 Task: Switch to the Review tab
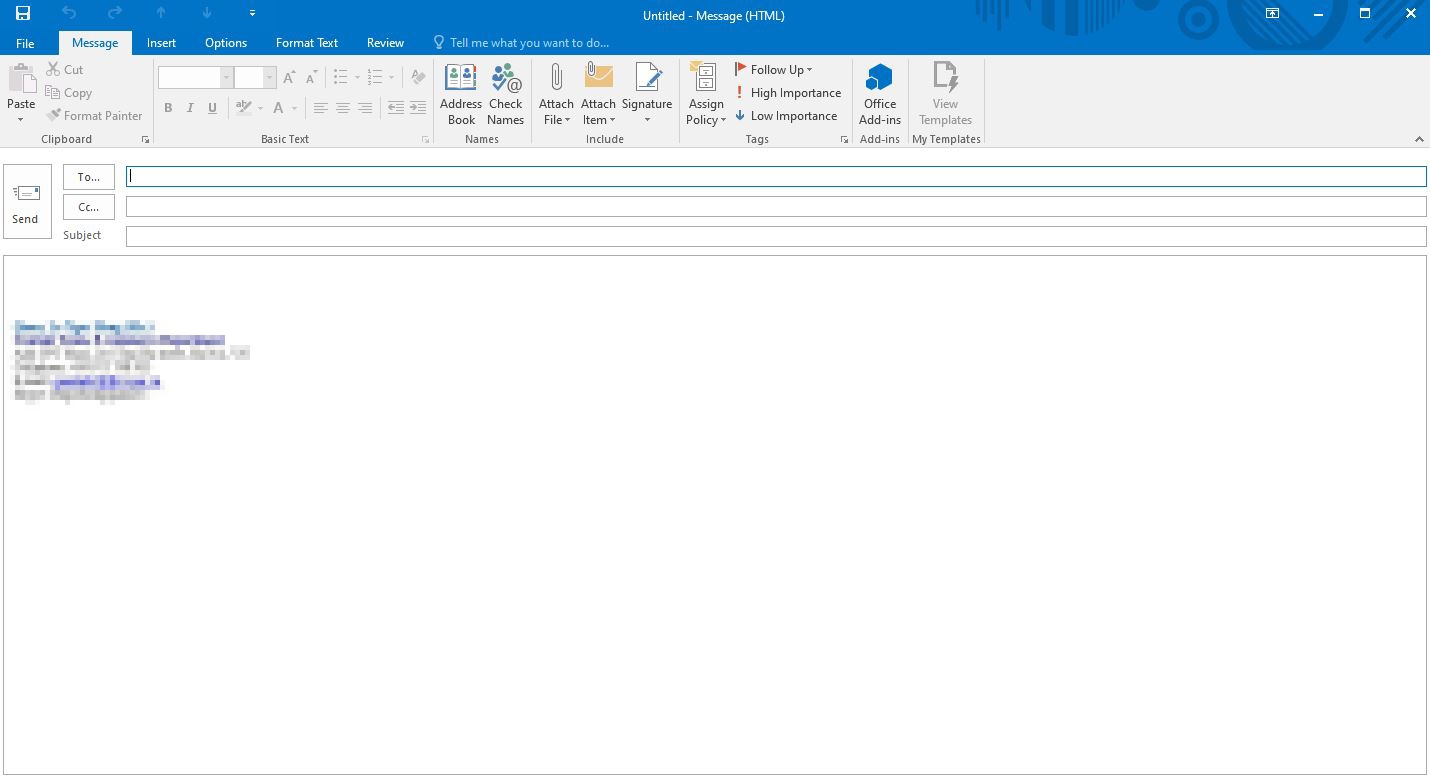(385, 43)
